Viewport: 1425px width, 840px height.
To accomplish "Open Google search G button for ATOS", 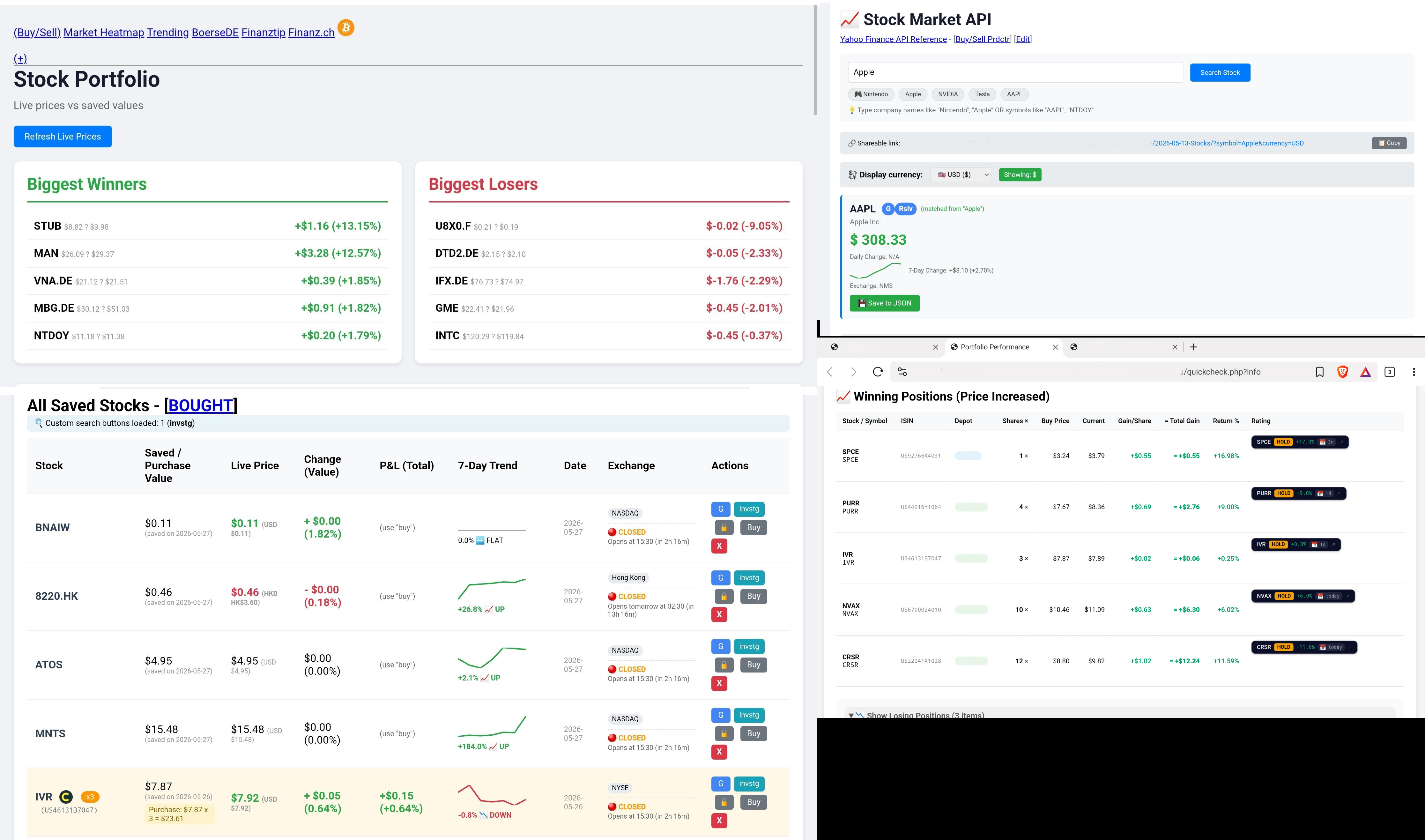I will click(x=720, y=646).
